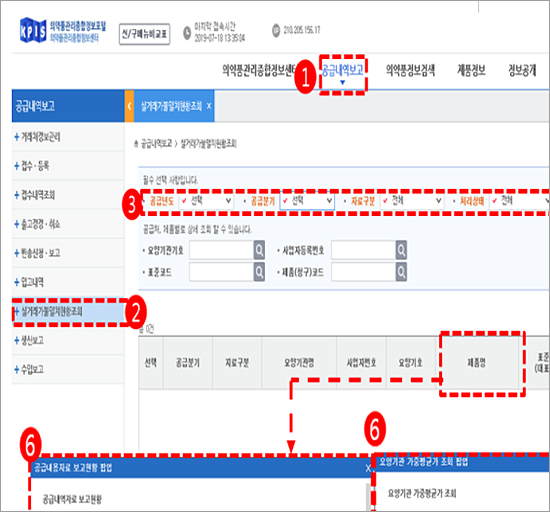Click search icon beside 표준코드 field

[259, 272]
